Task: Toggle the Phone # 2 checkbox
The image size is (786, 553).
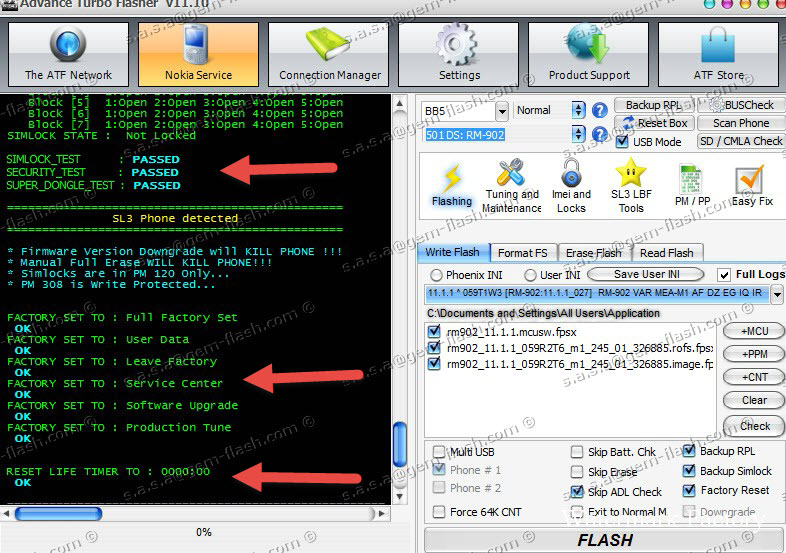Action: [x=439, y=488]
